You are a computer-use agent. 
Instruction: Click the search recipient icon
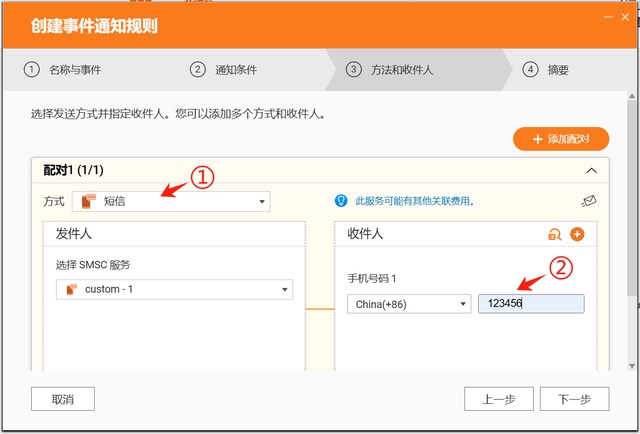(554, 234)
